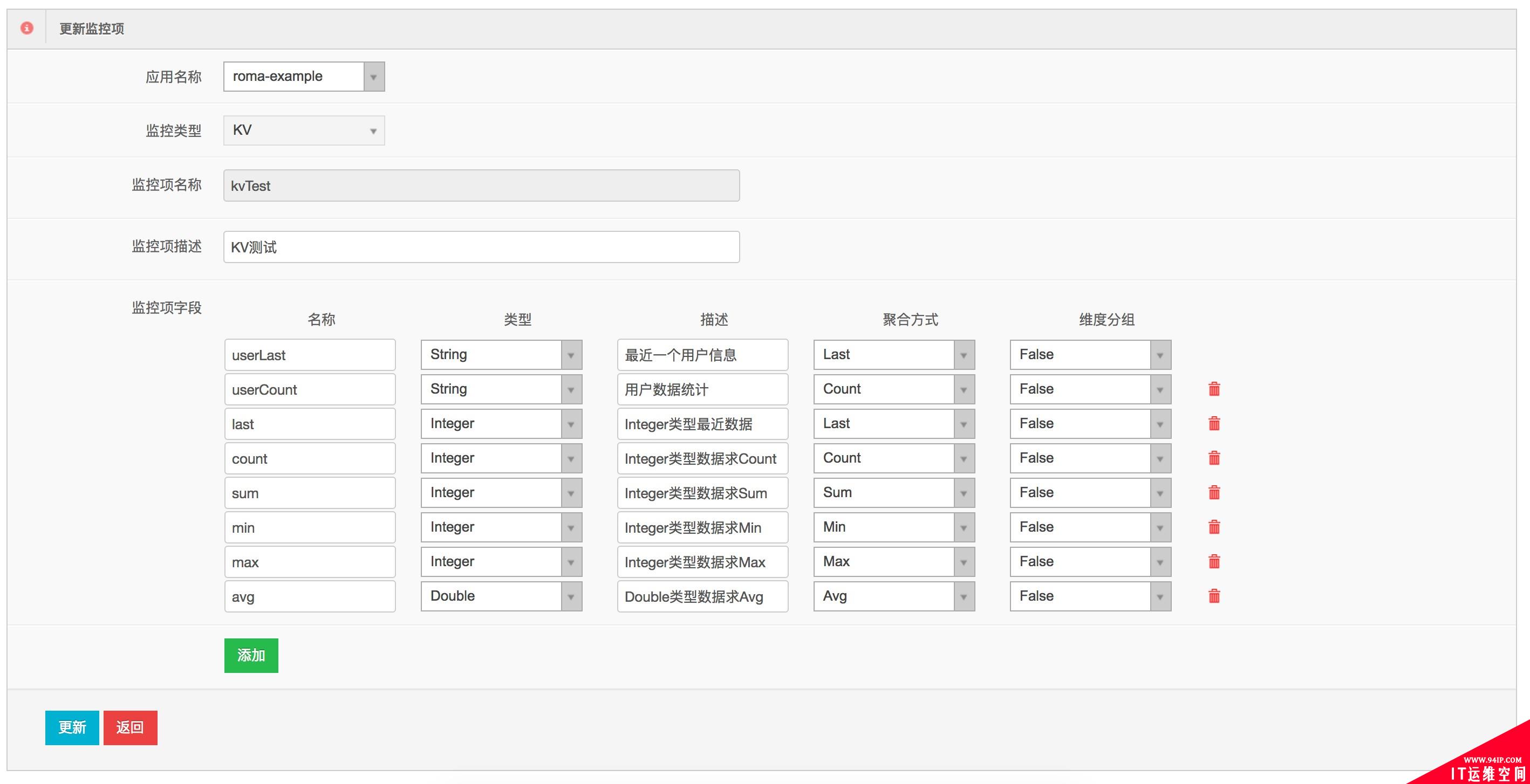Delete the count field row
Viewport: 1530px width, 784px height.
point(1214,458)
